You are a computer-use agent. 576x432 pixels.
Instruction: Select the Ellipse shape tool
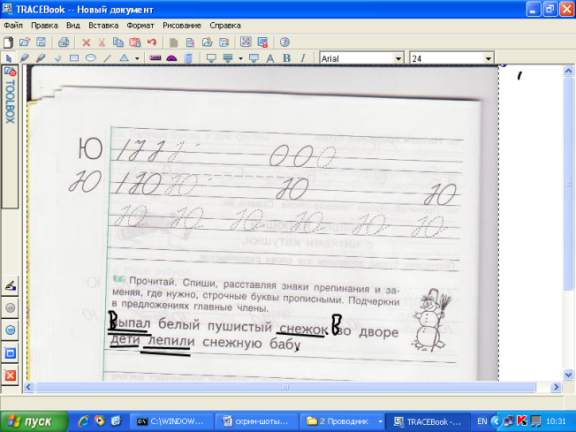tap(90, 58)
